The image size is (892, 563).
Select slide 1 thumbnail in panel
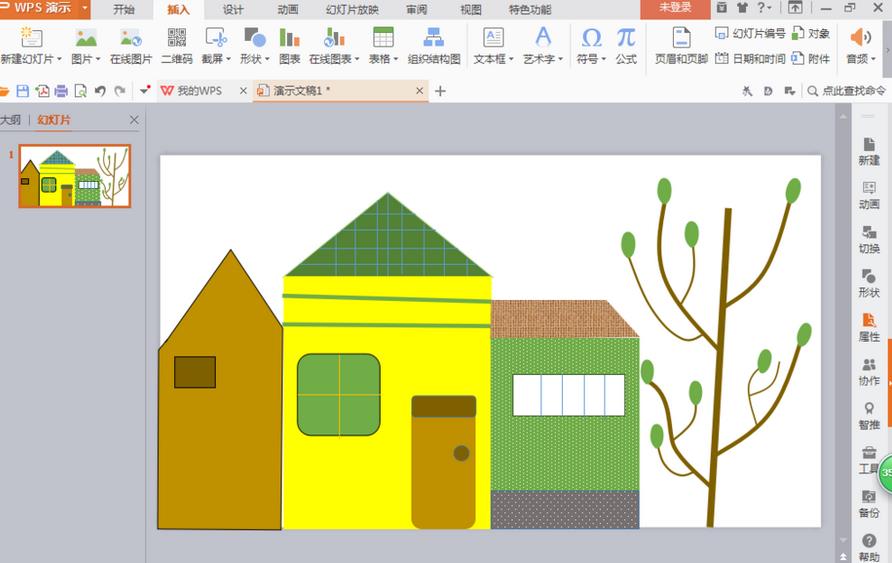(75, 176)
